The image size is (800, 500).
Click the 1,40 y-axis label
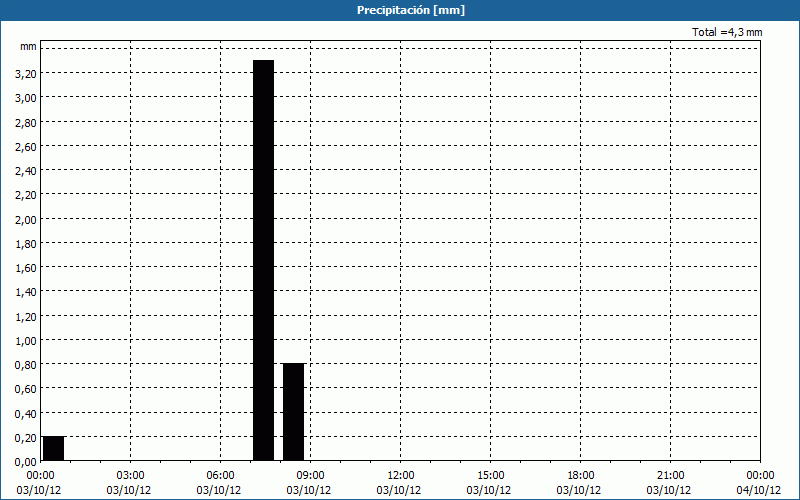(26, 292)
